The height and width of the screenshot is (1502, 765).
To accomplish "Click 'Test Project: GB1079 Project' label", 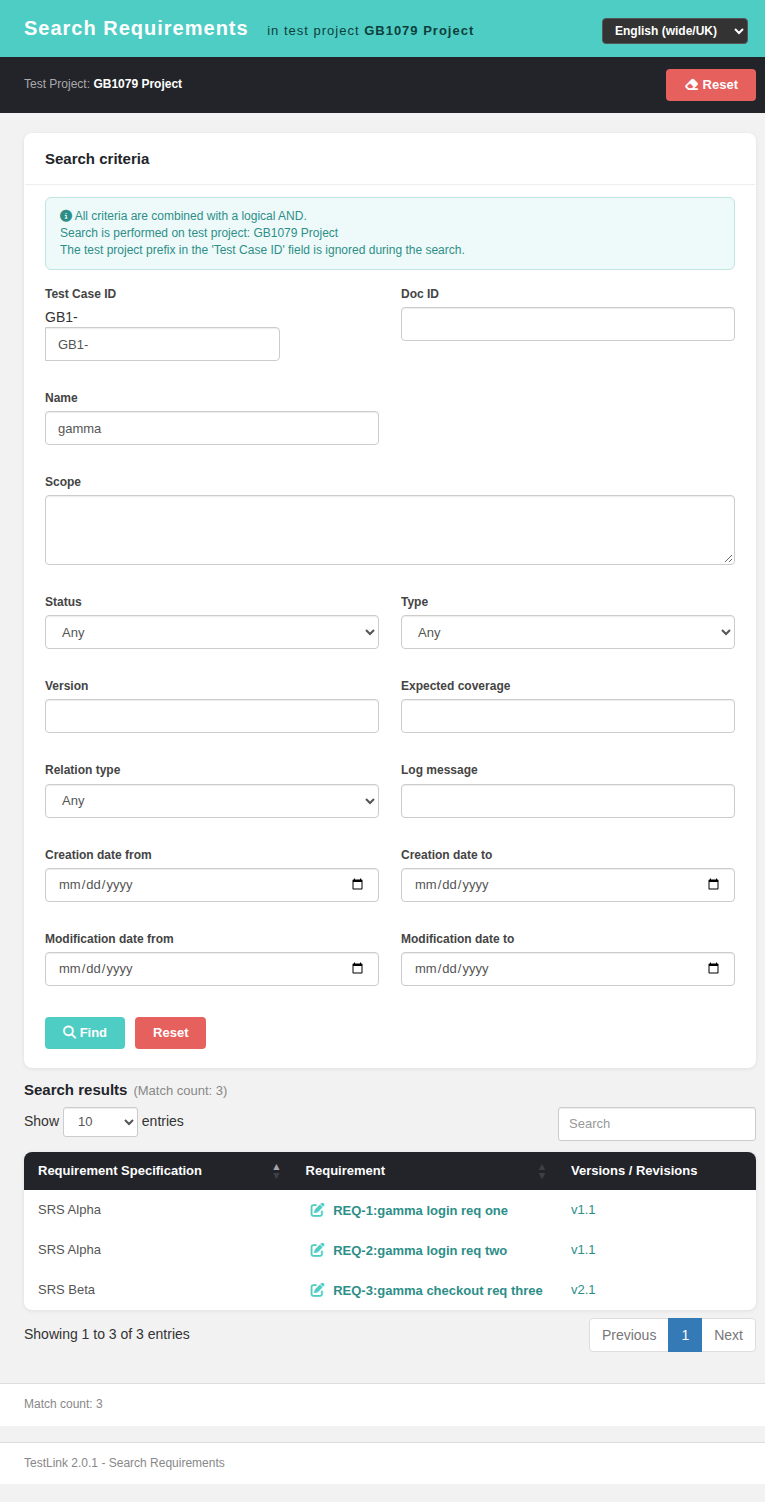I will (103, 84).
